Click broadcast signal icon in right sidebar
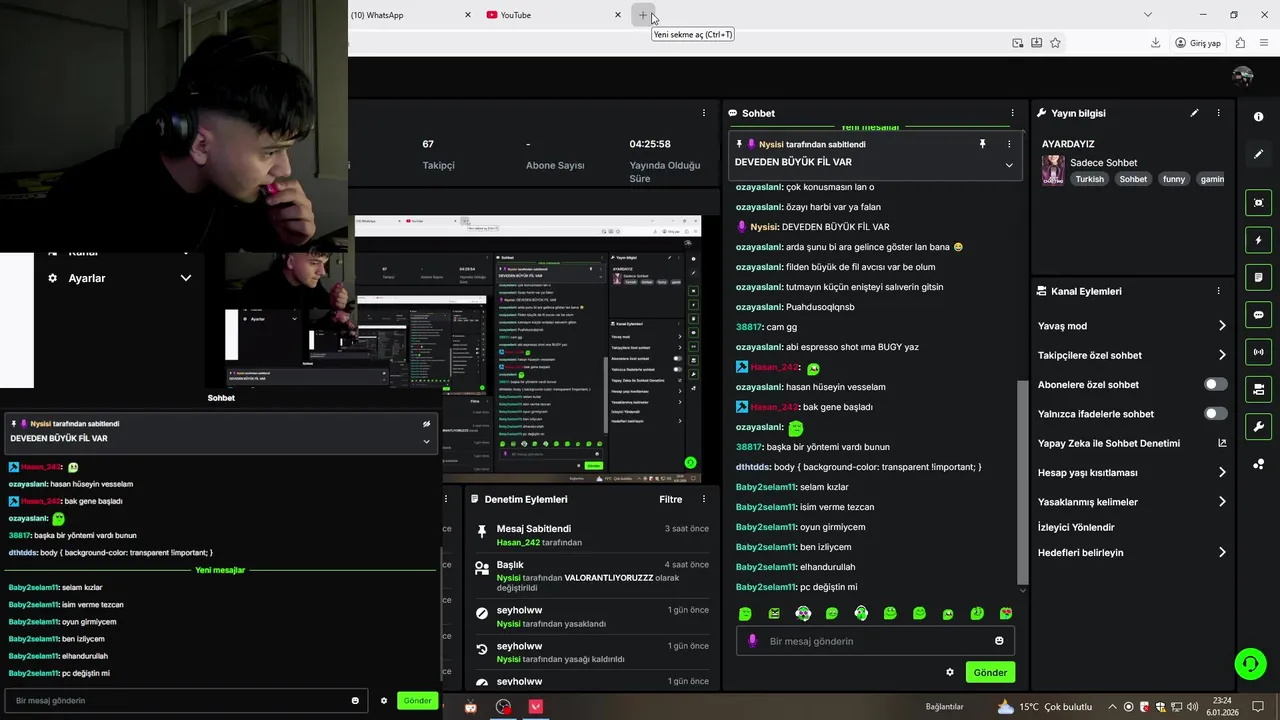The height and width of the screenshot is (720, 1280). [x=1258, y=352]
